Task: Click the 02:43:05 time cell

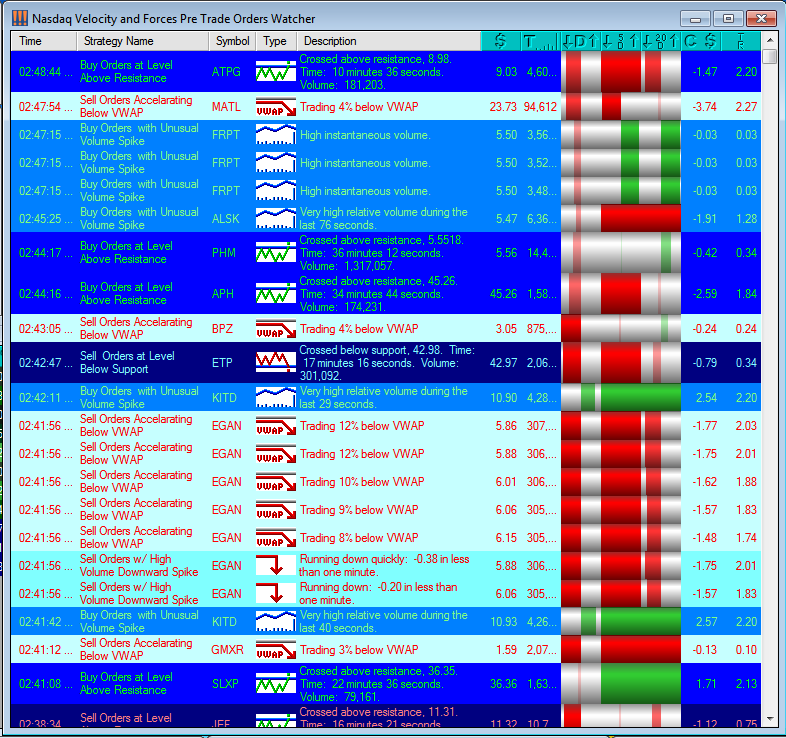Action: pyautogui.click(x=46, y=329)
